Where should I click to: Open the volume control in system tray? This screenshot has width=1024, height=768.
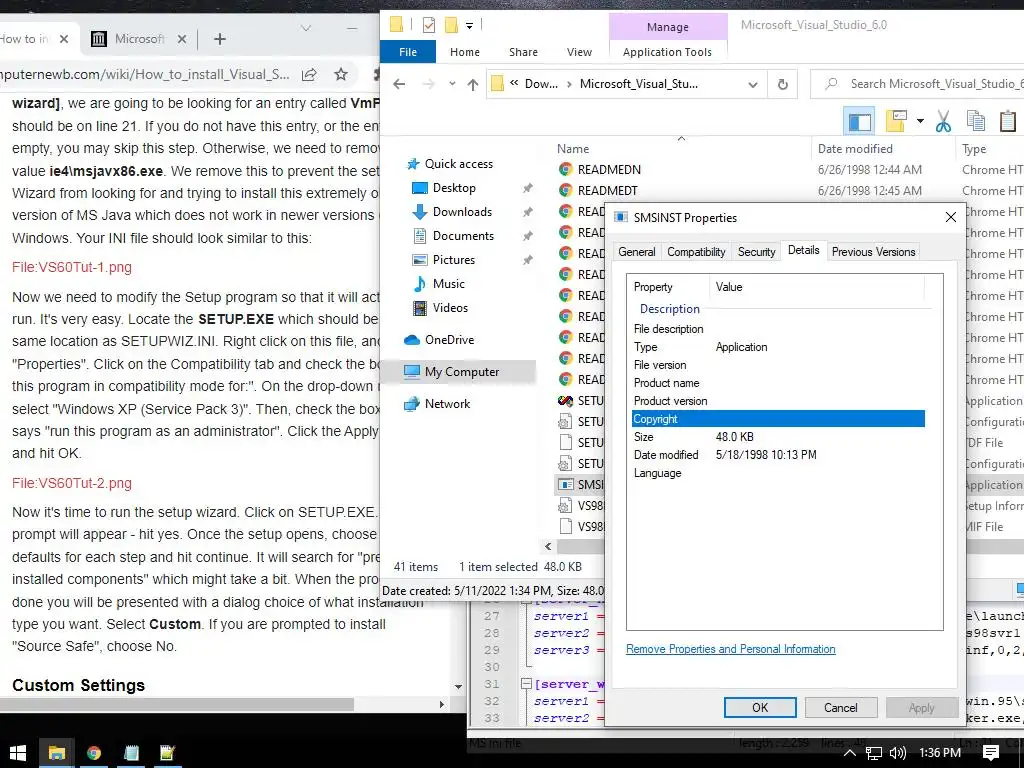point(897,753)
